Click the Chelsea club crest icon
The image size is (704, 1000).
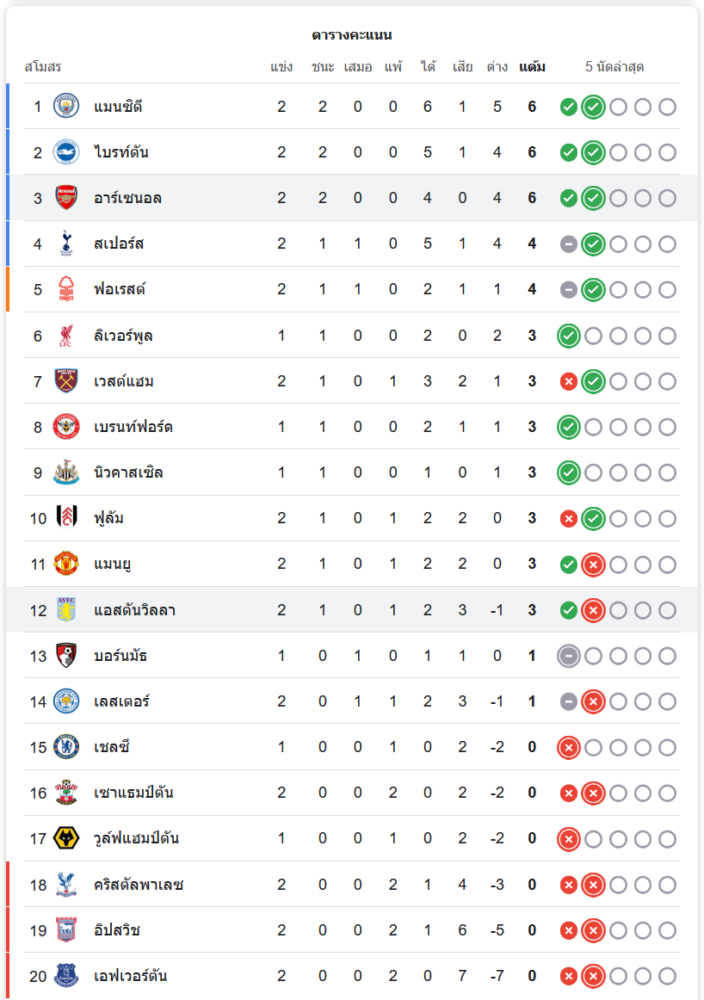(66, 747)
